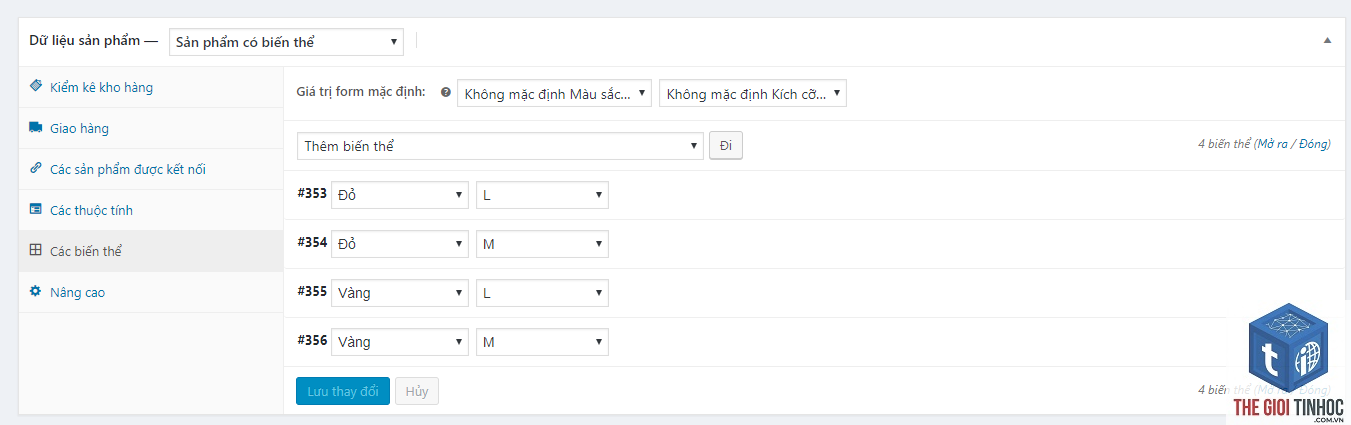Open the Không mặc định Kích cỡ dropdown
The height and width of the screenshot is (425, 1351).
click(x=753, y=94)
